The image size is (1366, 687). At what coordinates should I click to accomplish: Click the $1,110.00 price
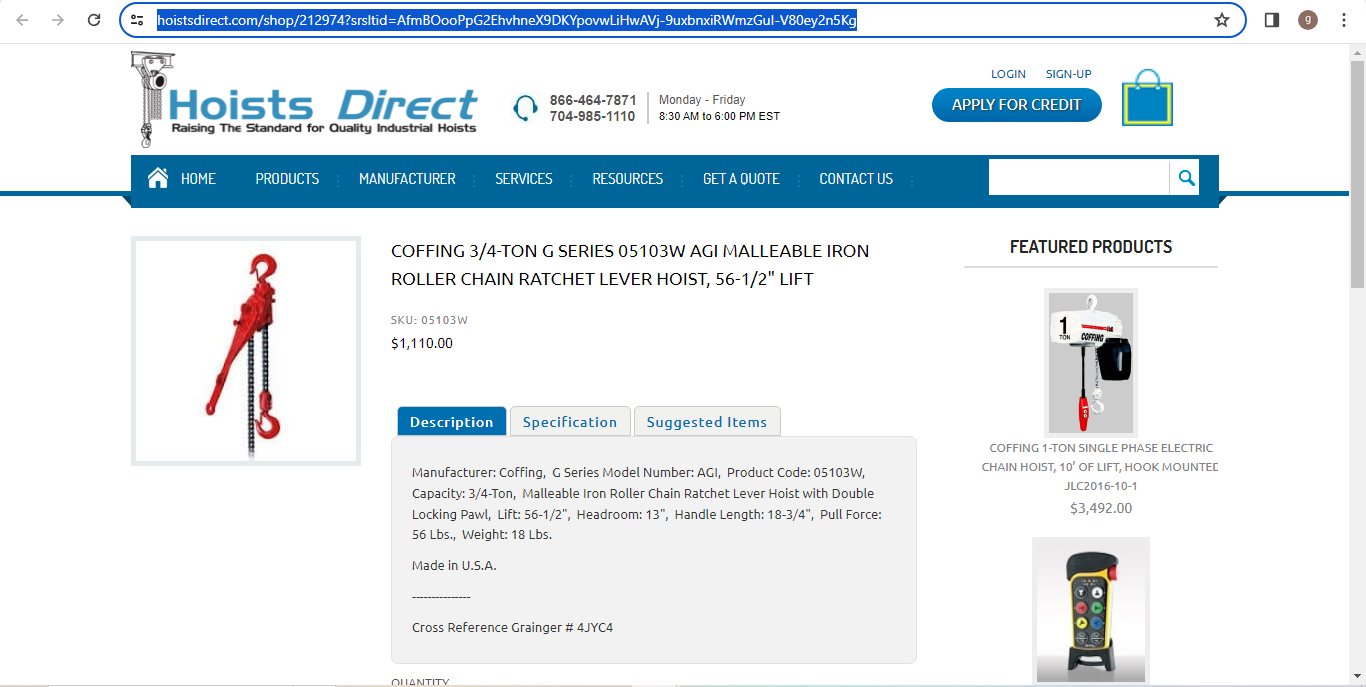(x=421, y=343)
